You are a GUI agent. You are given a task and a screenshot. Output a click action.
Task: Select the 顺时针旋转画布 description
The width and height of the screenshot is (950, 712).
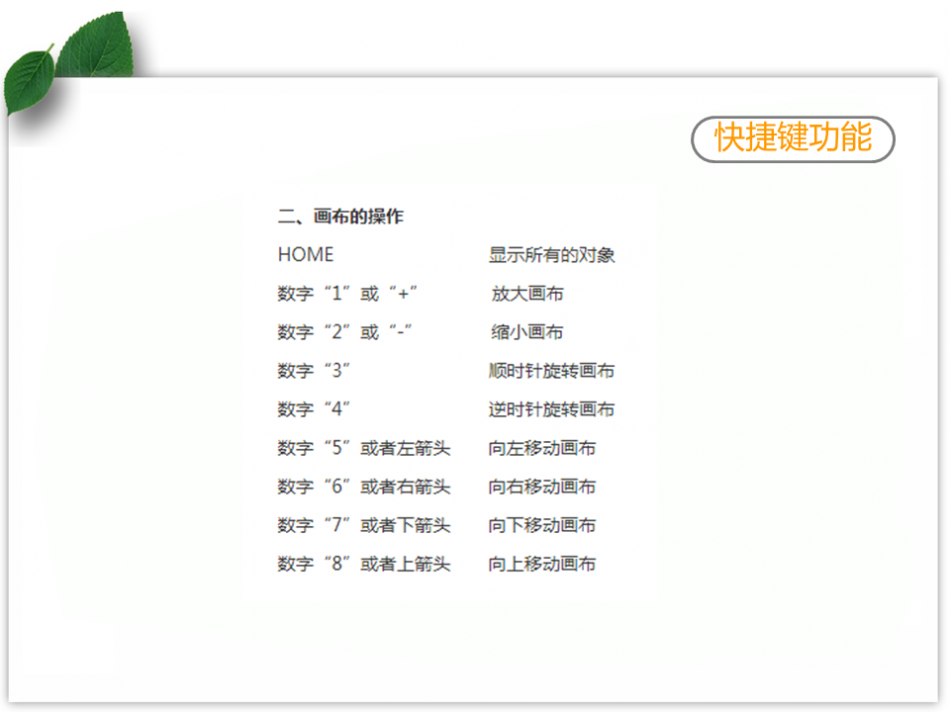(x=551, y=371)
